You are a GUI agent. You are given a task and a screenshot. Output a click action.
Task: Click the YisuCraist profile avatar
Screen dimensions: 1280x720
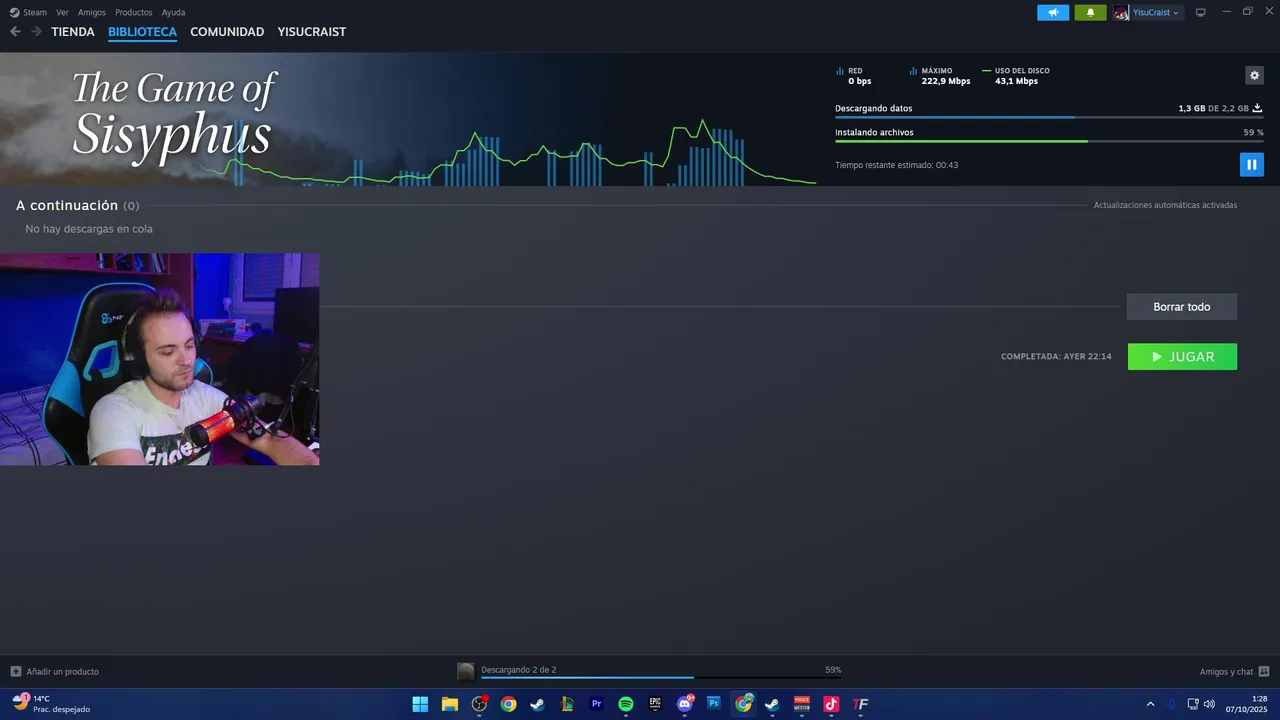(1122, 12)
